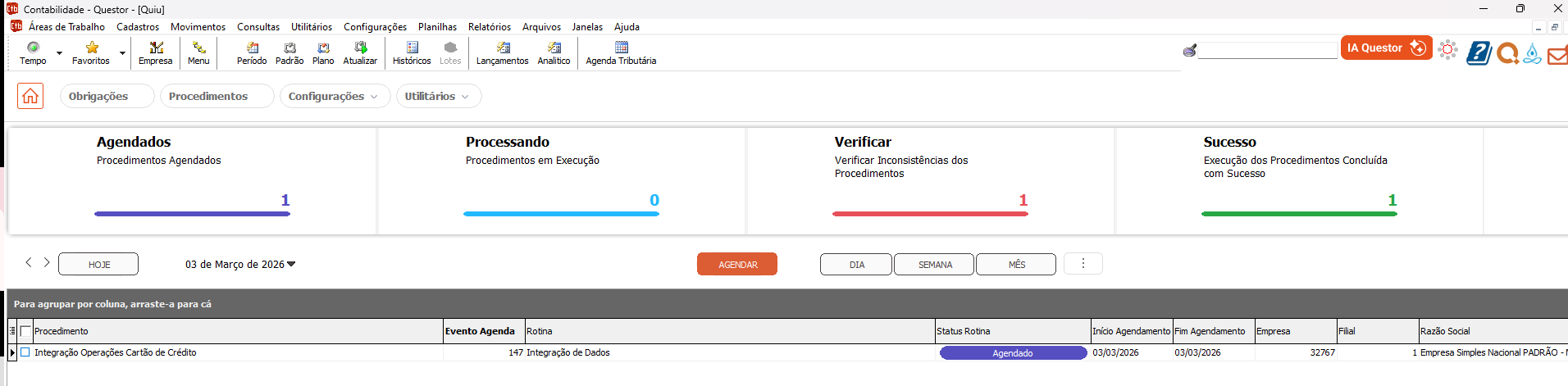This screenshot has width=1568, height=386.
Task: Go to the home icon button
Action: (30, 96)
